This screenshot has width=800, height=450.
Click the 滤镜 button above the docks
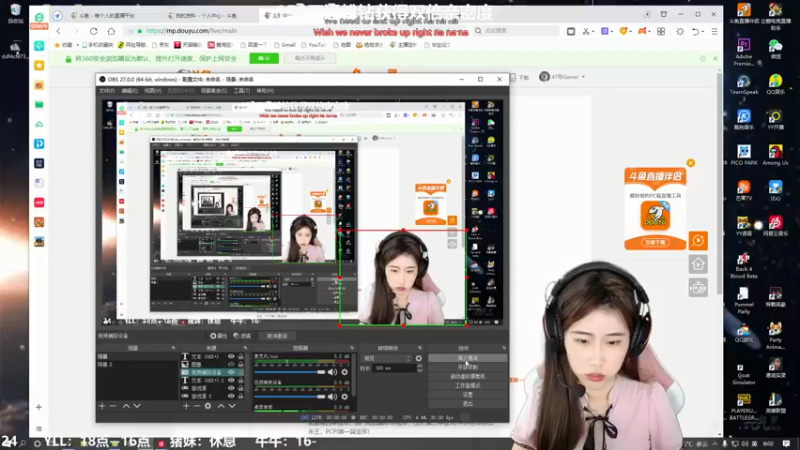tap(242, 336)
